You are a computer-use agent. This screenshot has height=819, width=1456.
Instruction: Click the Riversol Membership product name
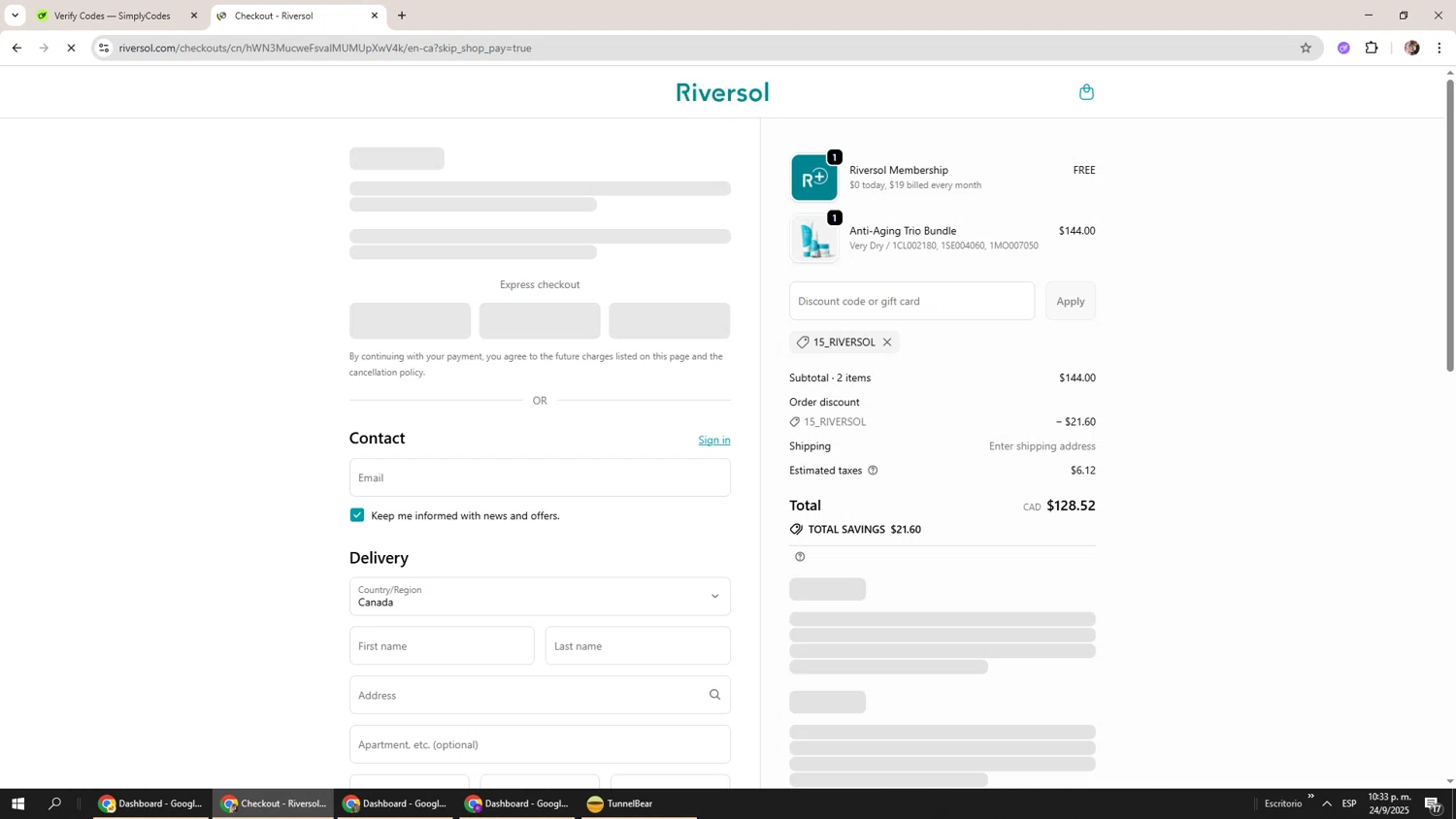899,170
